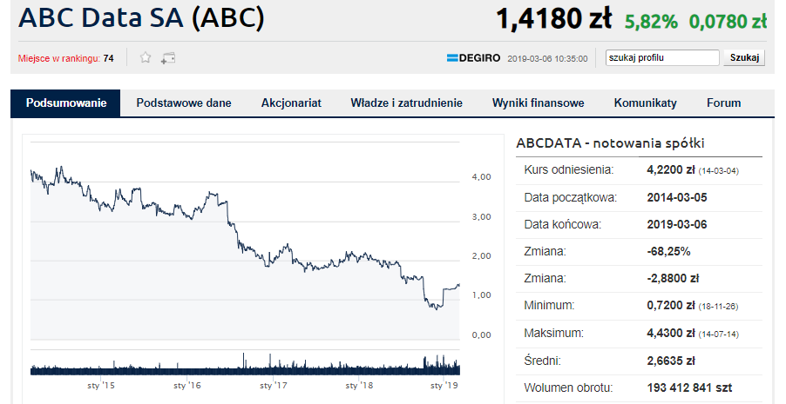
Task: Open the Forum tab
Action: click(x=723, y=103)
